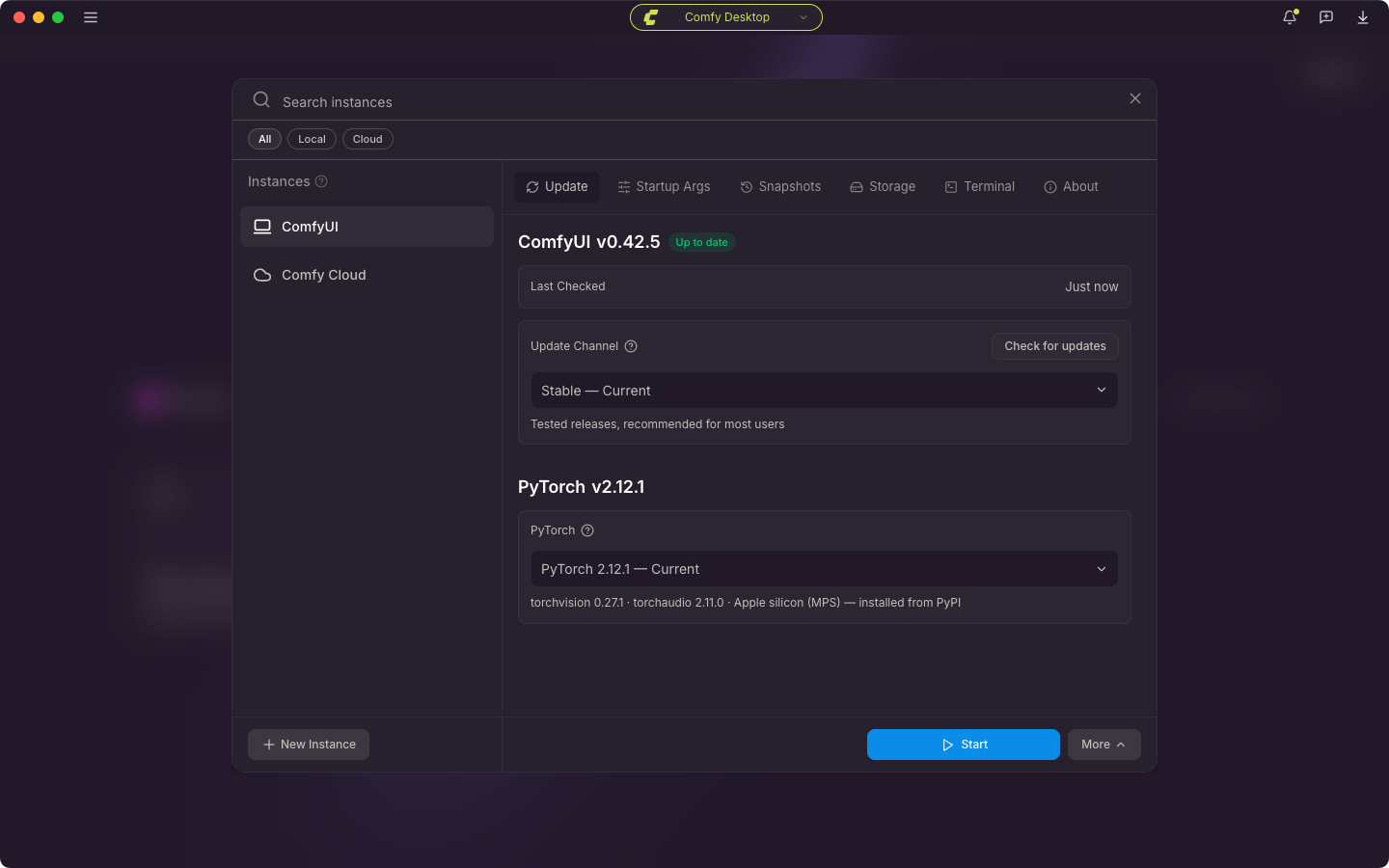Focus the Search instances field
Viewport: 1389px width, 868px height.
pos(694,101)
